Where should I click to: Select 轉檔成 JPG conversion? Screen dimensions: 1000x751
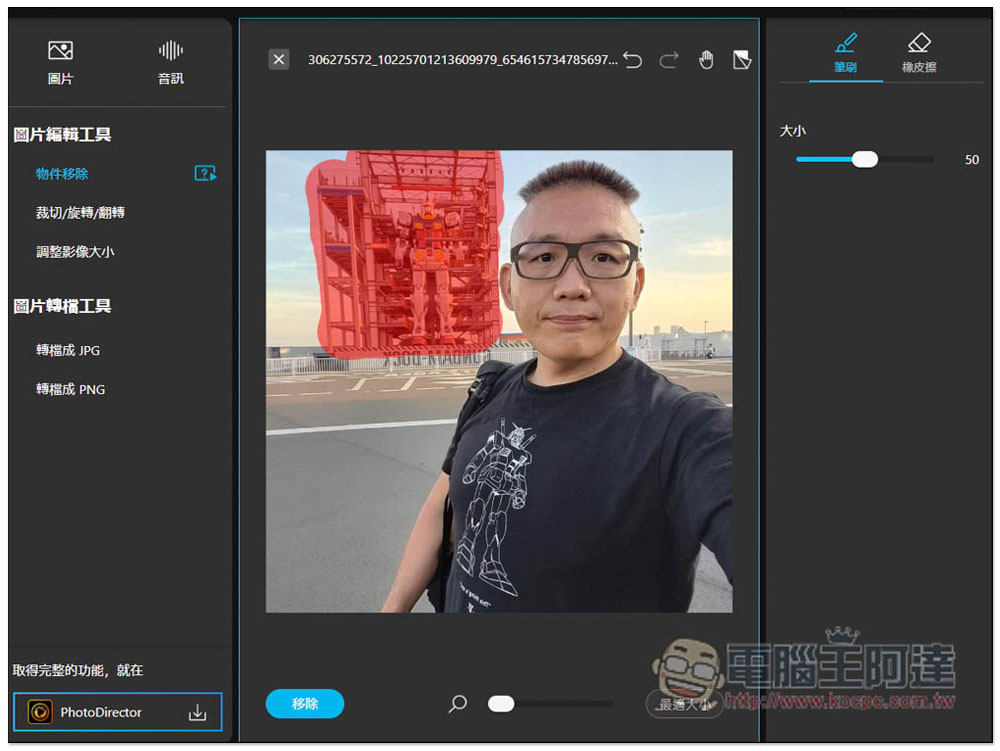(68, 351)
